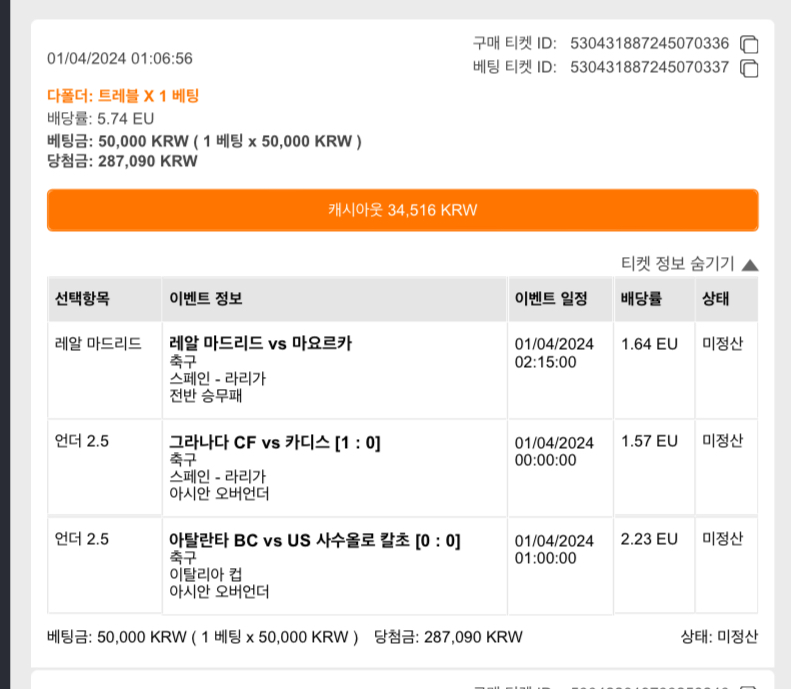Select the 이벤트 일정 column header
This screenshot has height=689, width=791.
pyautogui.click(x=560, y=299)
